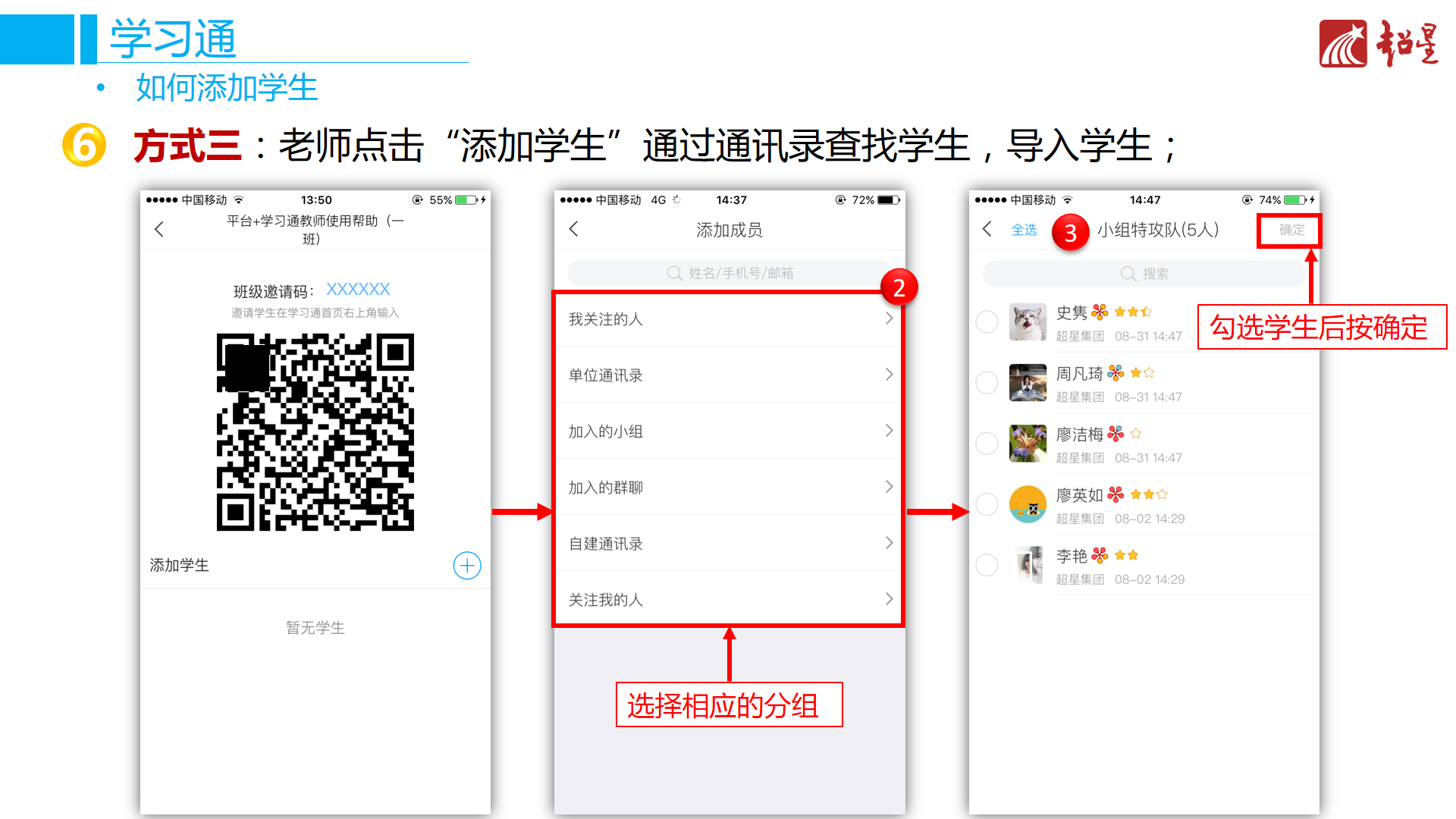Screen dimensions: 1456x819
Task: Expand 我关注的人 chevron
Action: click(889, 318)
